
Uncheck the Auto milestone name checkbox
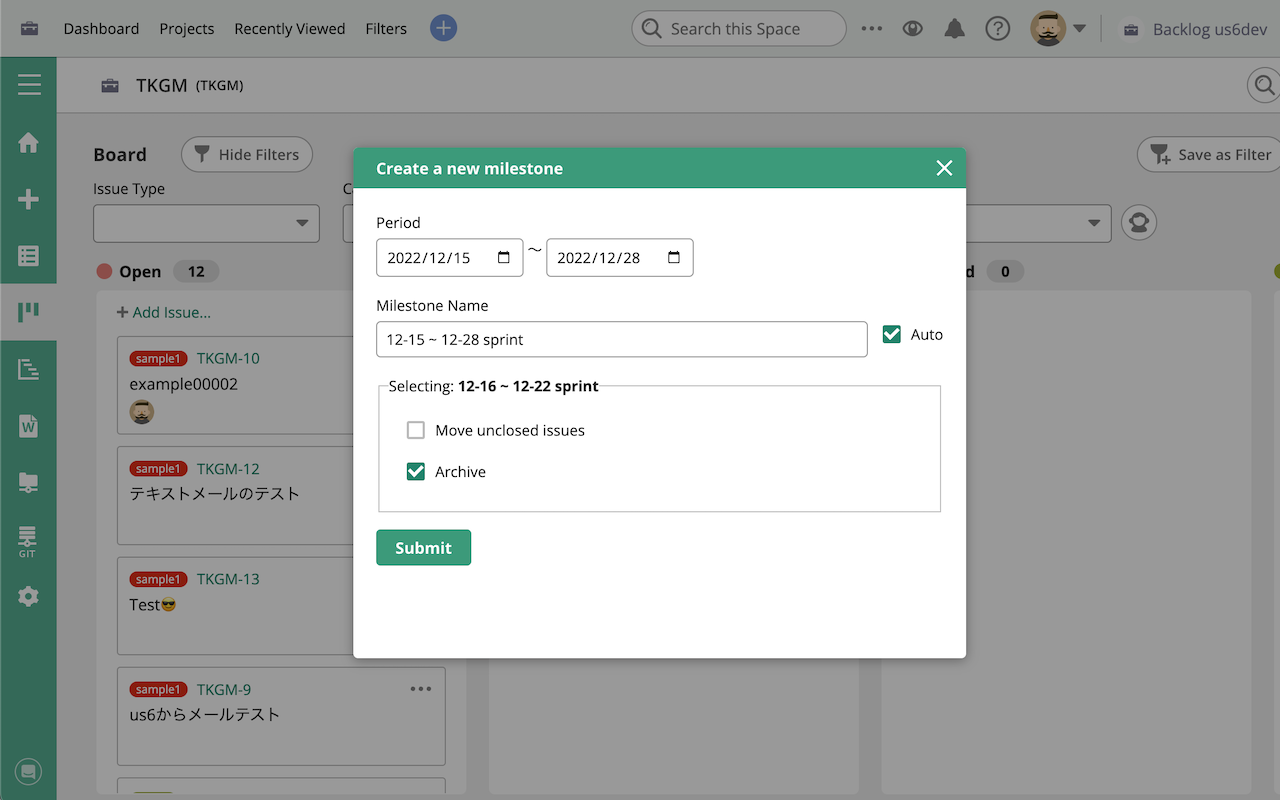891,334
